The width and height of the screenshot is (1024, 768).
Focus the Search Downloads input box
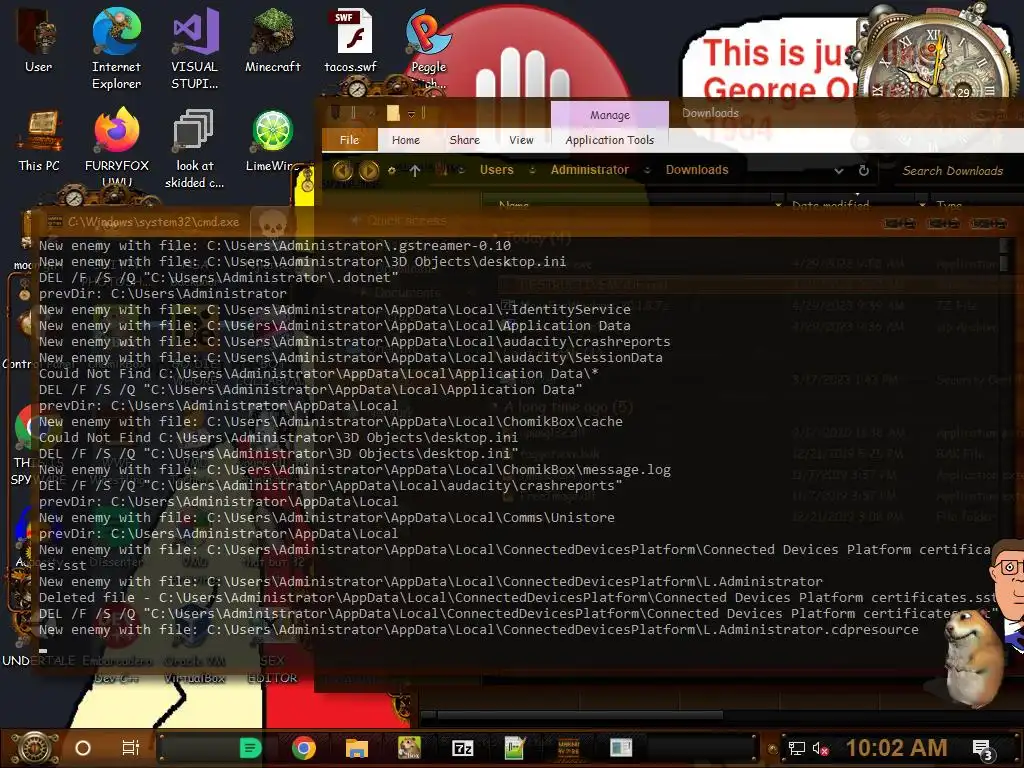click(x=952, y=170)
